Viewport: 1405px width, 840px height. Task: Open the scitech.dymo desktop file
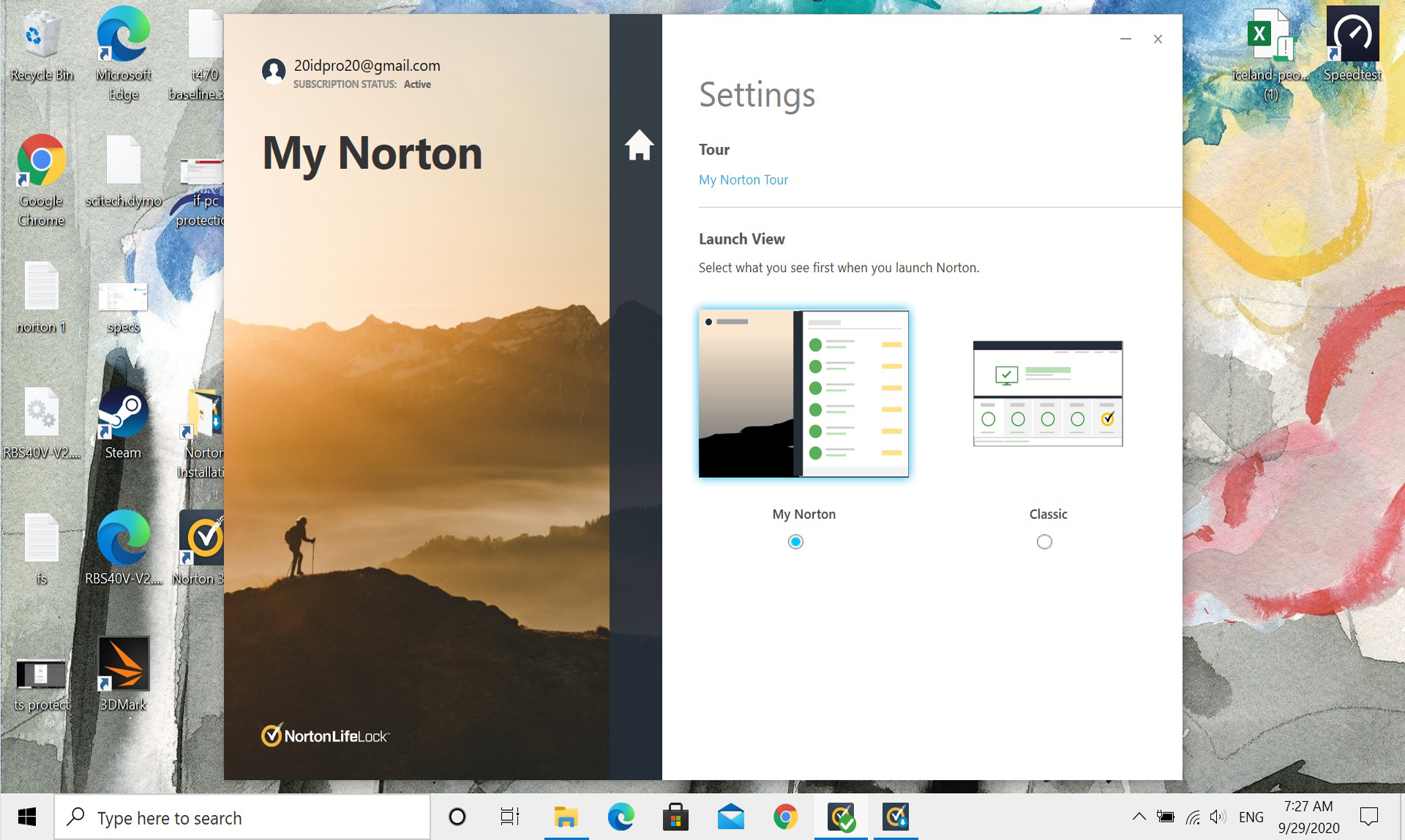click(x=124, y=171)
